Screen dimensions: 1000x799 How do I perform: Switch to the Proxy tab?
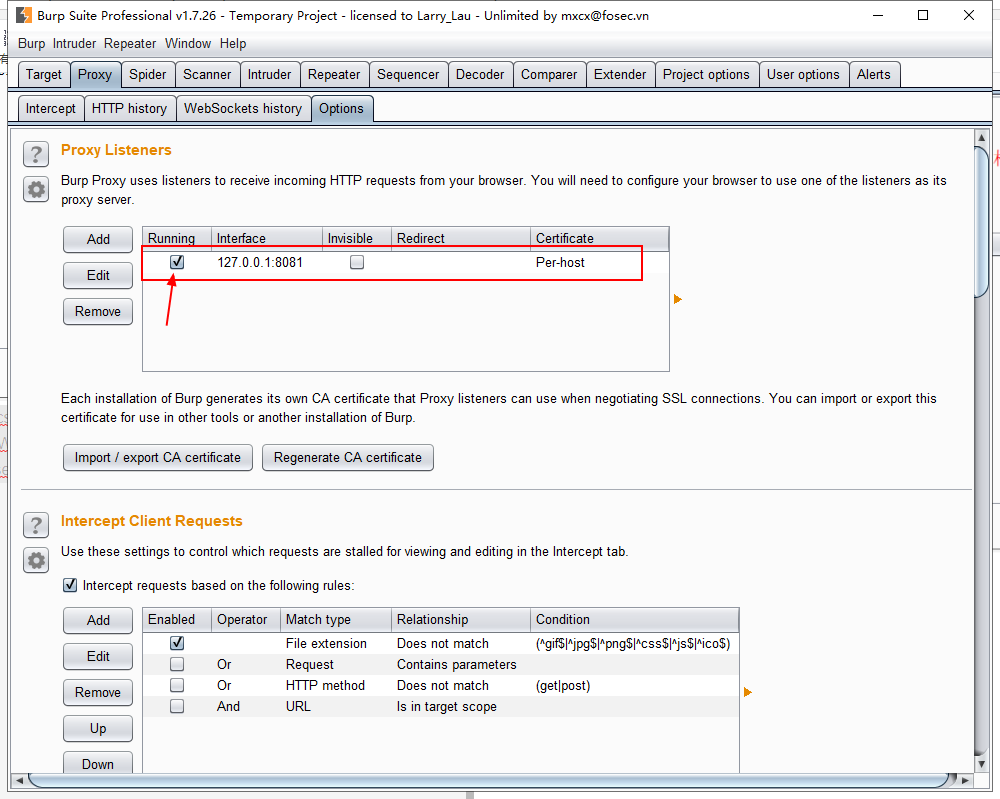click(x=95, y=75)
